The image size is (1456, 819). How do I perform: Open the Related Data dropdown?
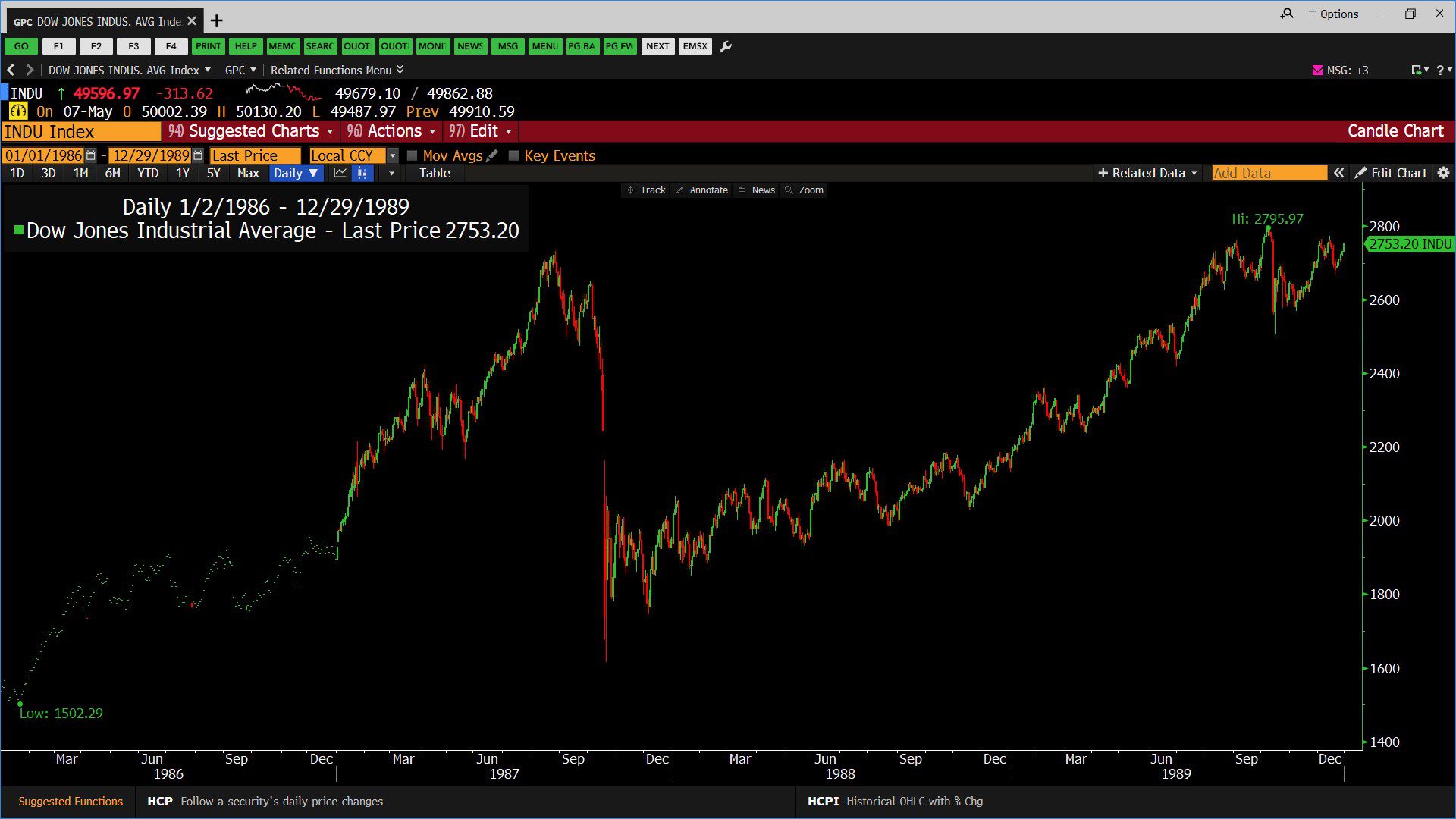pos(1147,173)
